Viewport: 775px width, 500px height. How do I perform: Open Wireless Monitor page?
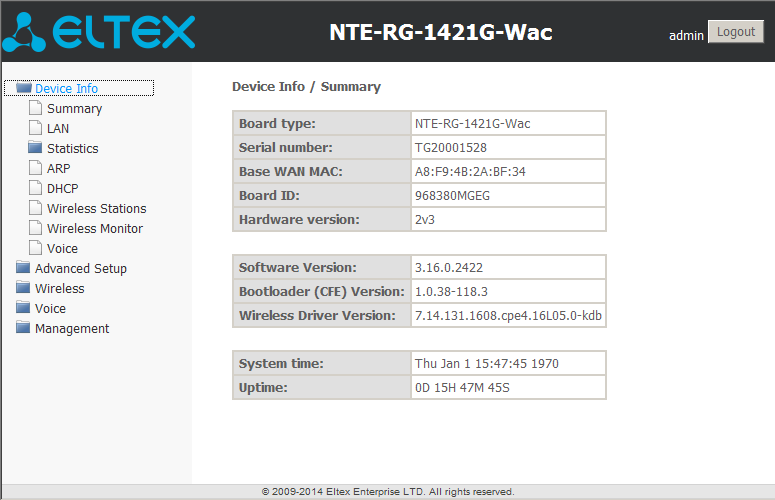pyautogui.click(x=95, y=228)
